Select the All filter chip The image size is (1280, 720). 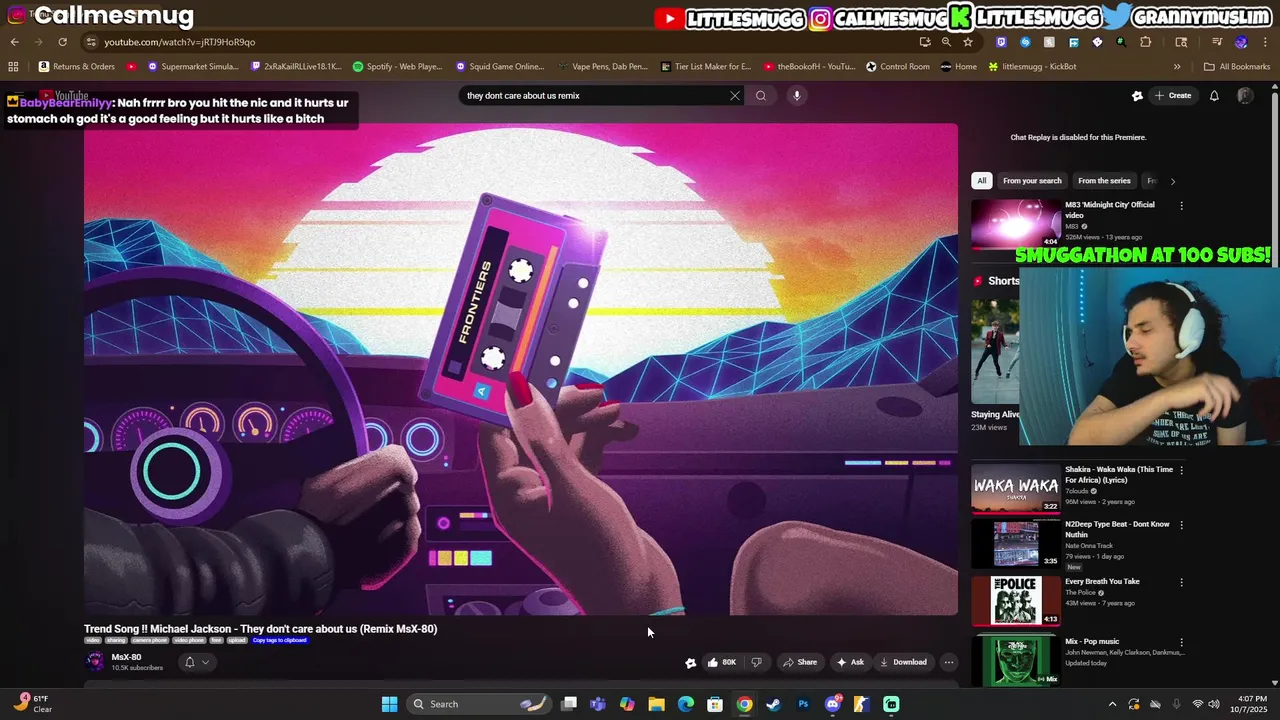click(981, 181)
